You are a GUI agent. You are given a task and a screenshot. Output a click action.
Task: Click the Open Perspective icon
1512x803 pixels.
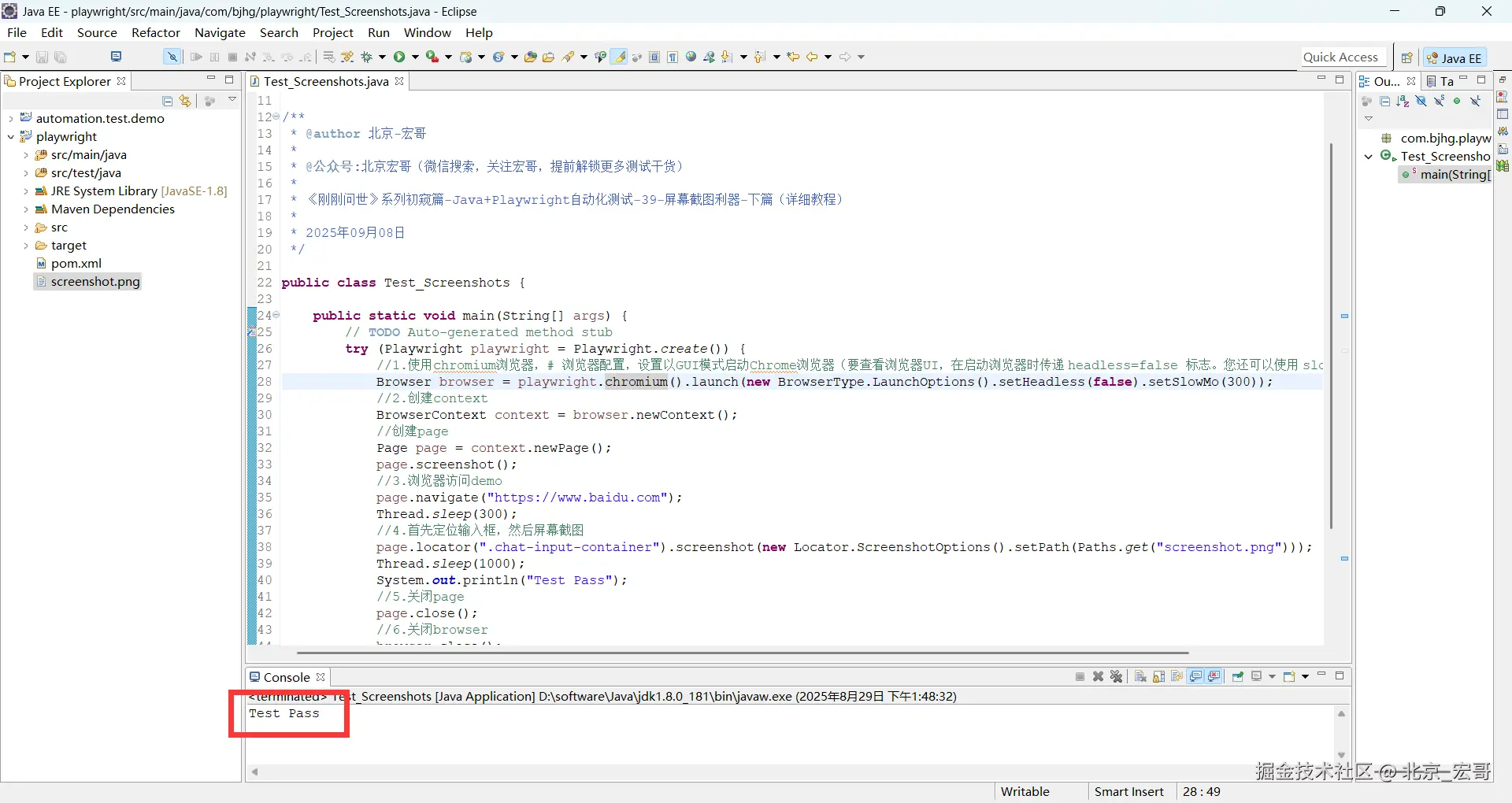click(x=1406, y=57)
